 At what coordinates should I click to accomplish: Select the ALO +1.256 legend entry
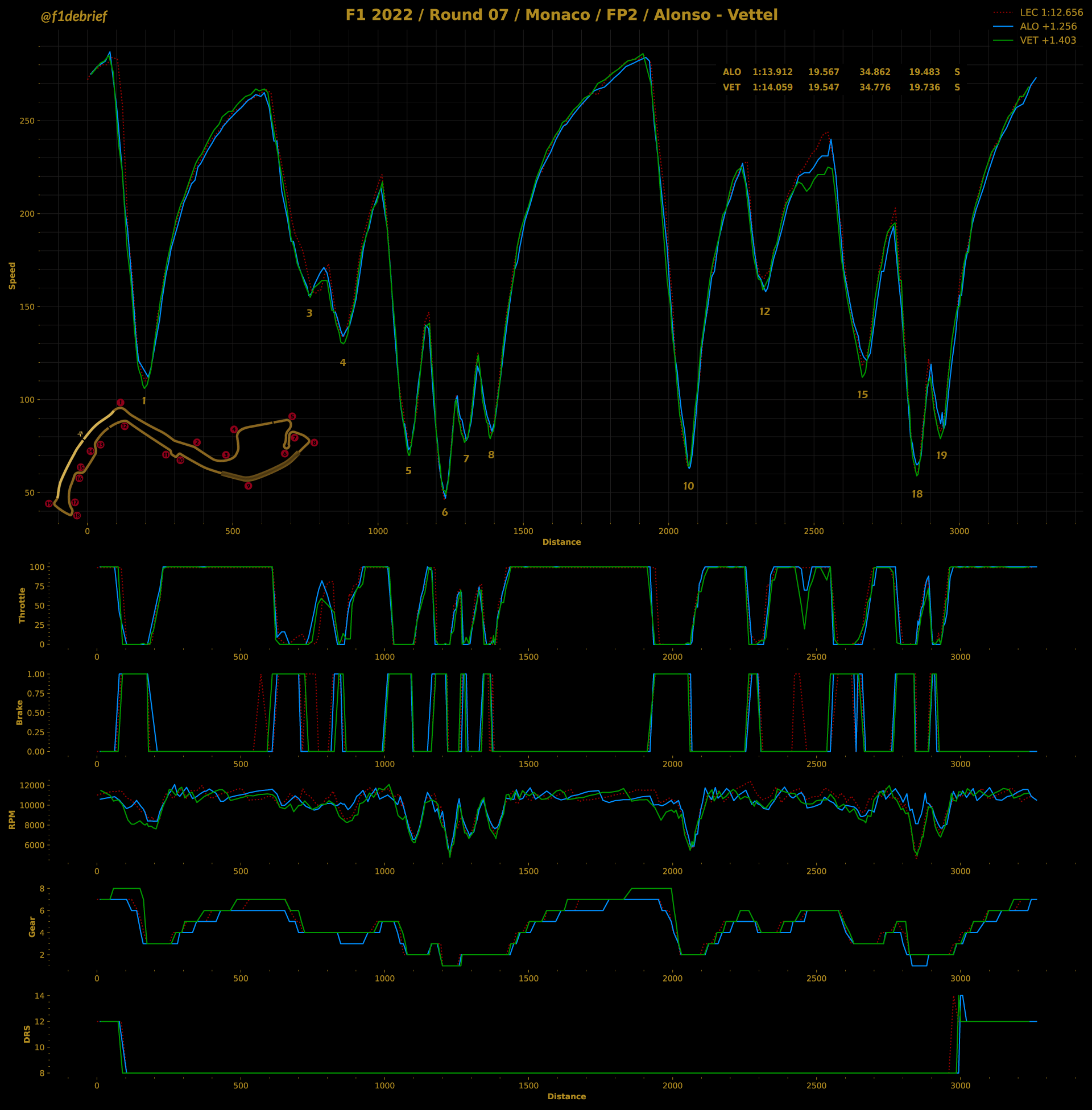[1035, 26]
